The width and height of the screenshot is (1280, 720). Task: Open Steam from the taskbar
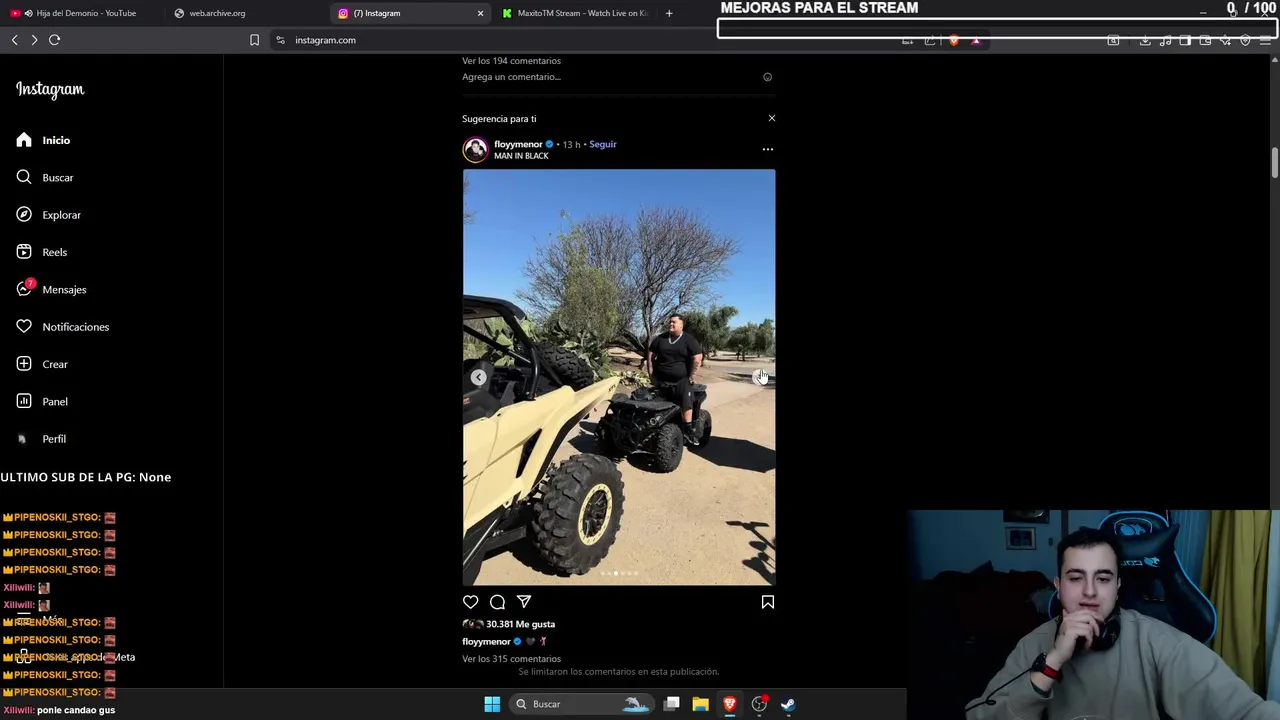(788, 704)
